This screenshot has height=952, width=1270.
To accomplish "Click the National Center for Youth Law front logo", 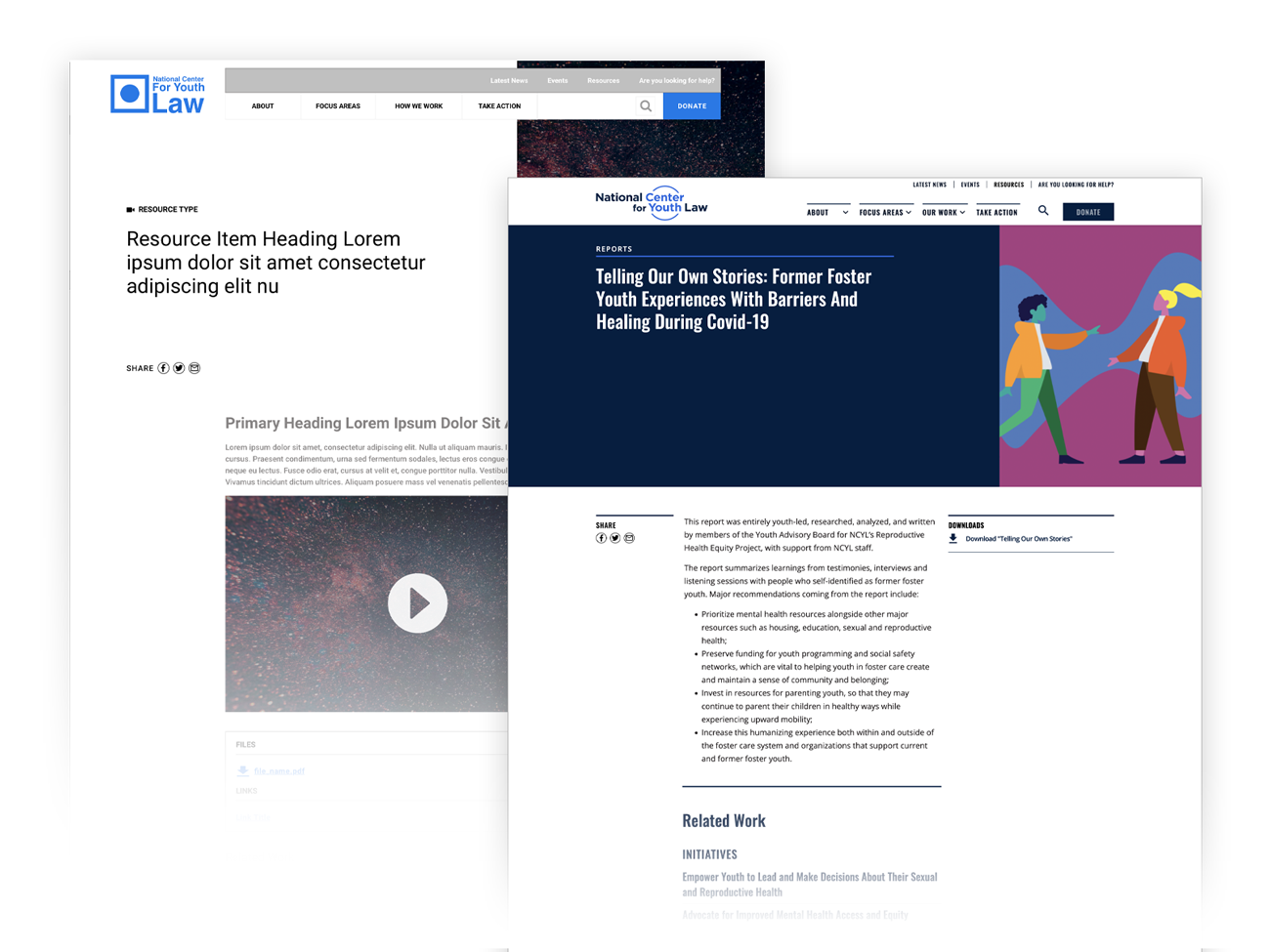I will click(652, 202).
